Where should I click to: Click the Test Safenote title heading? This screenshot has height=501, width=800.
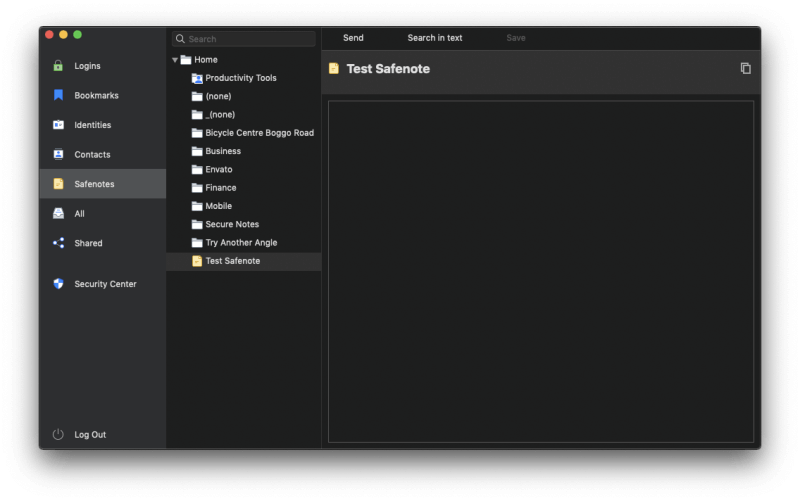click(x=388, y=69)
